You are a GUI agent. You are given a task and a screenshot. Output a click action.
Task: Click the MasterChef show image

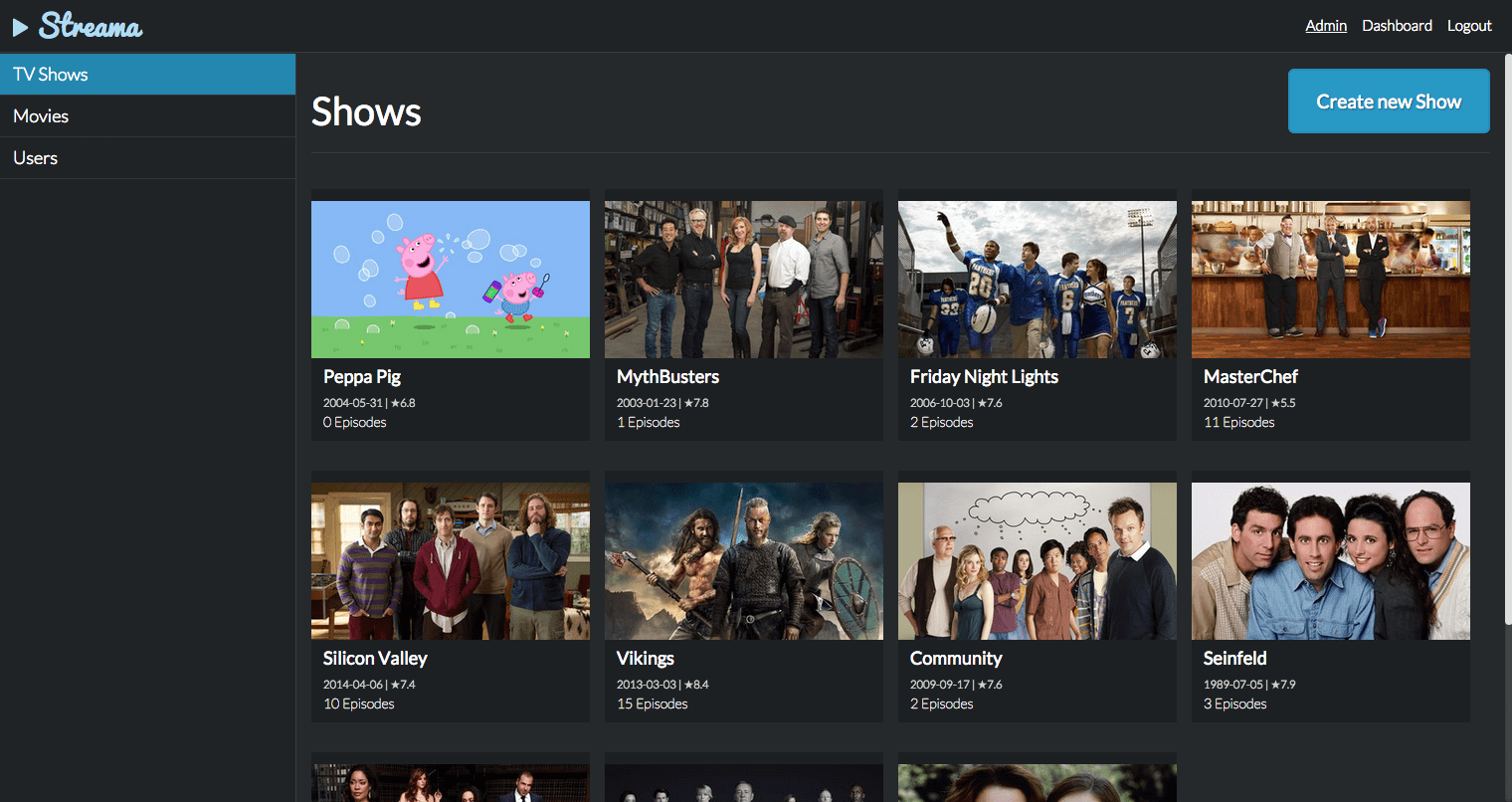pyautogui.click(x=1331, y=280)
